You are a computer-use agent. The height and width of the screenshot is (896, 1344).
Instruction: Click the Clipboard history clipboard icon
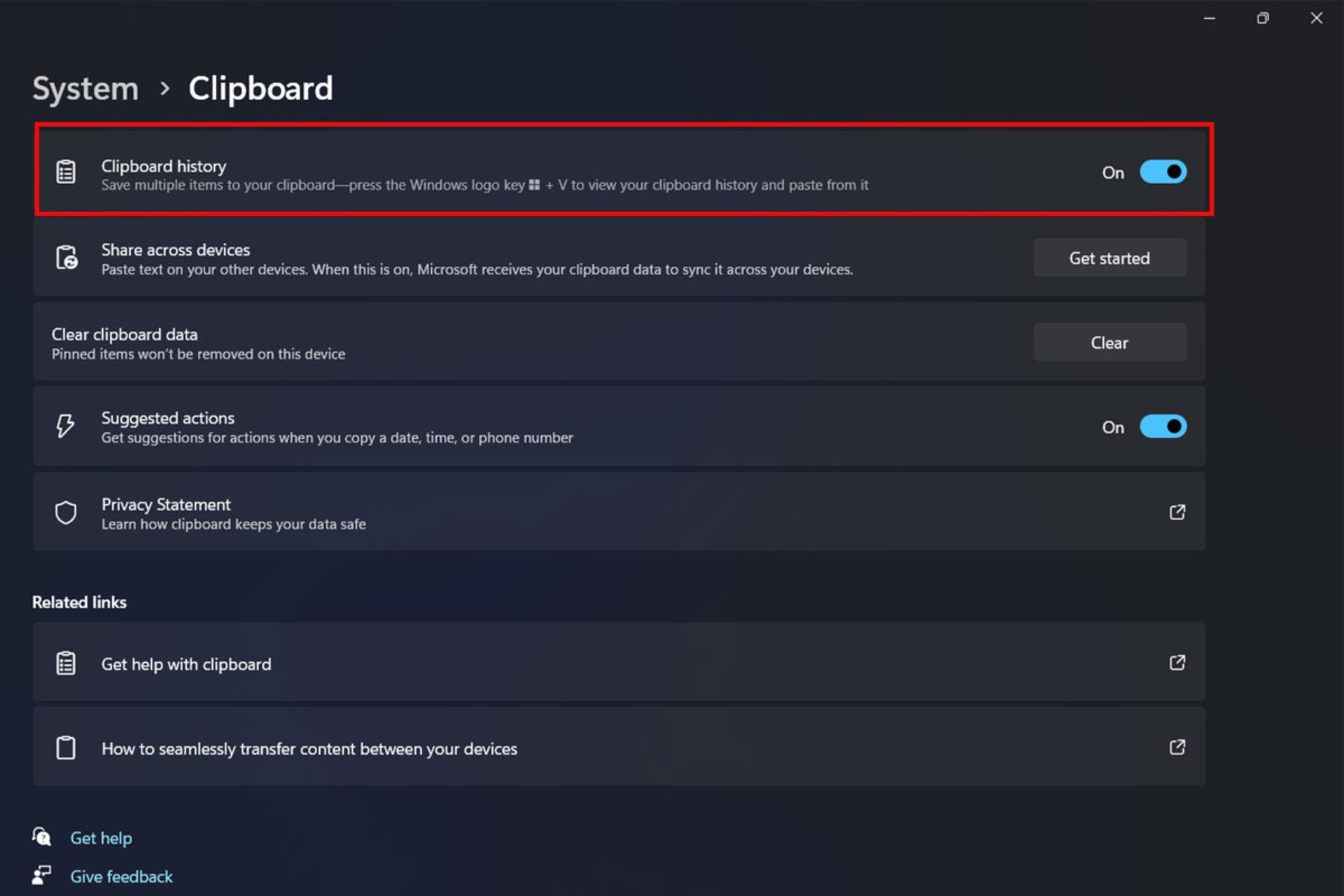pyautogui.click(x=66, y=171)
